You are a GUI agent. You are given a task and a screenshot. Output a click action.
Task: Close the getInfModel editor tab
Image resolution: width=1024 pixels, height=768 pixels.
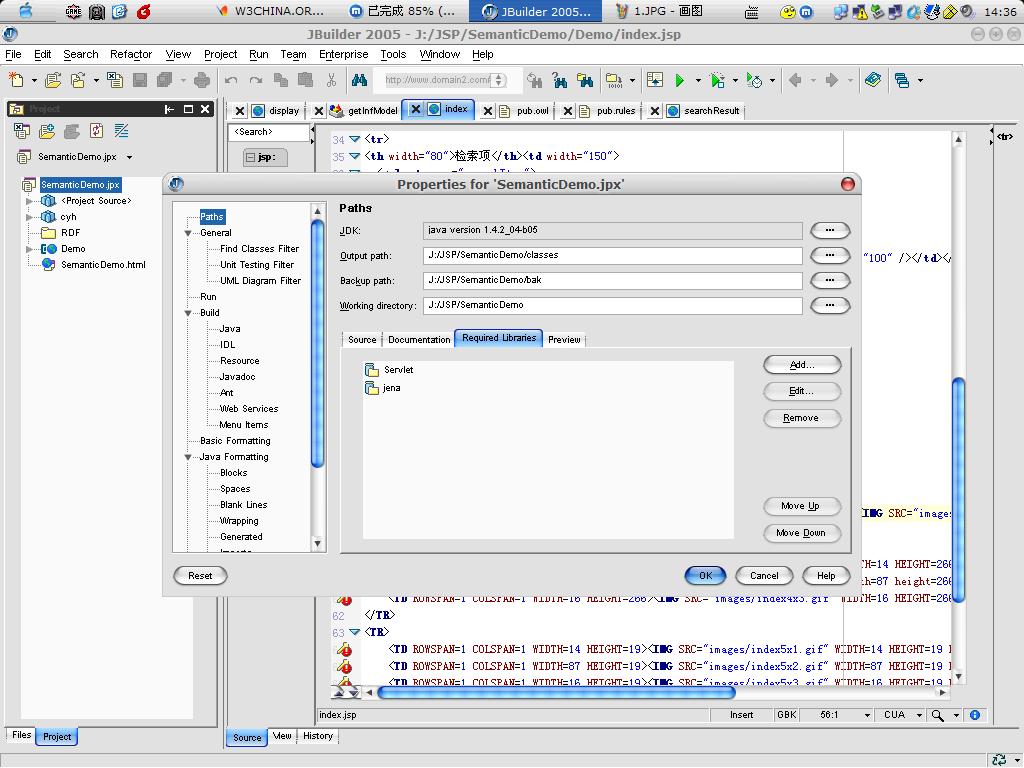click(319, 111)
